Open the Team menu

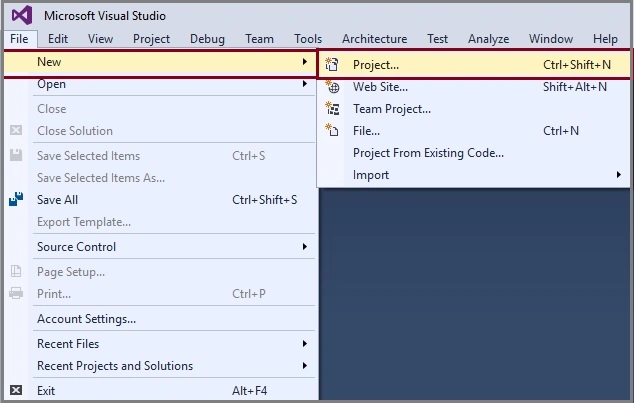coord(259,39)
